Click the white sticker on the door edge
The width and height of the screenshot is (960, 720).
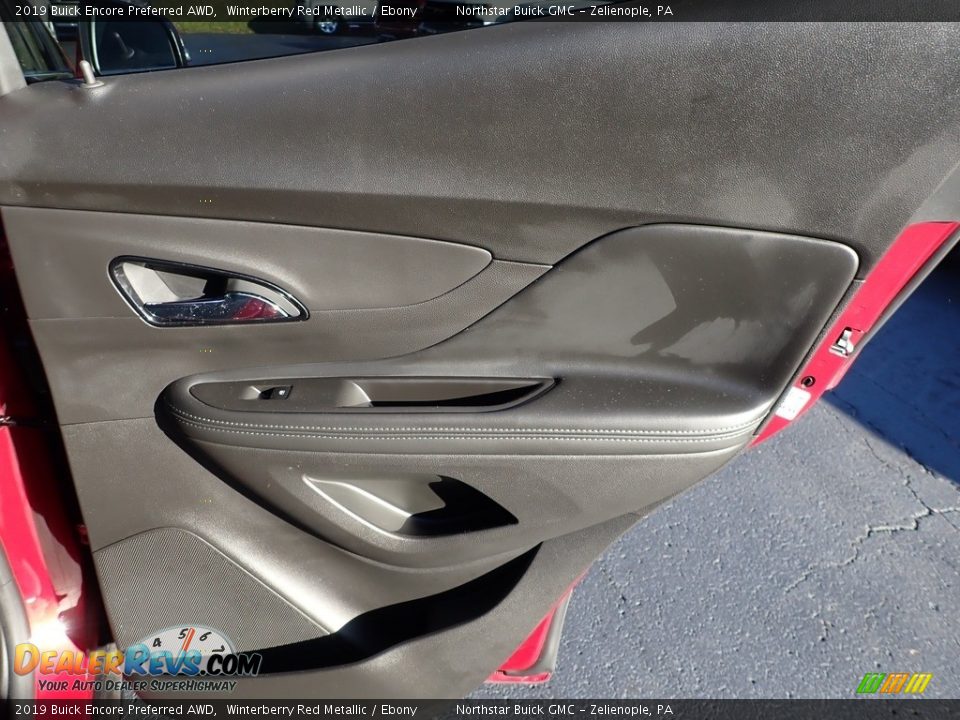coord(792,403)
